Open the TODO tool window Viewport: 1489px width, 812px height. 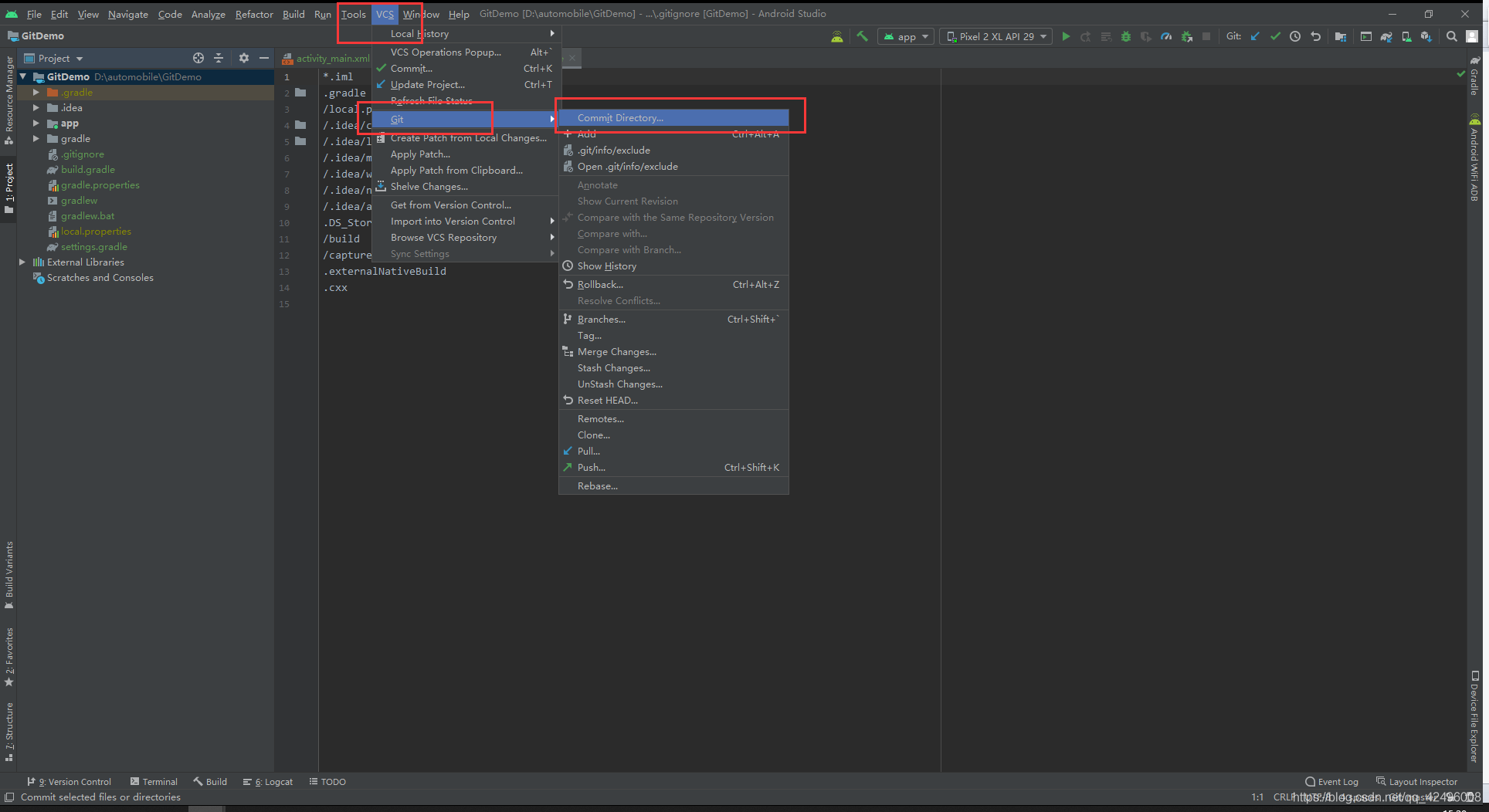(x=327, y=781)
